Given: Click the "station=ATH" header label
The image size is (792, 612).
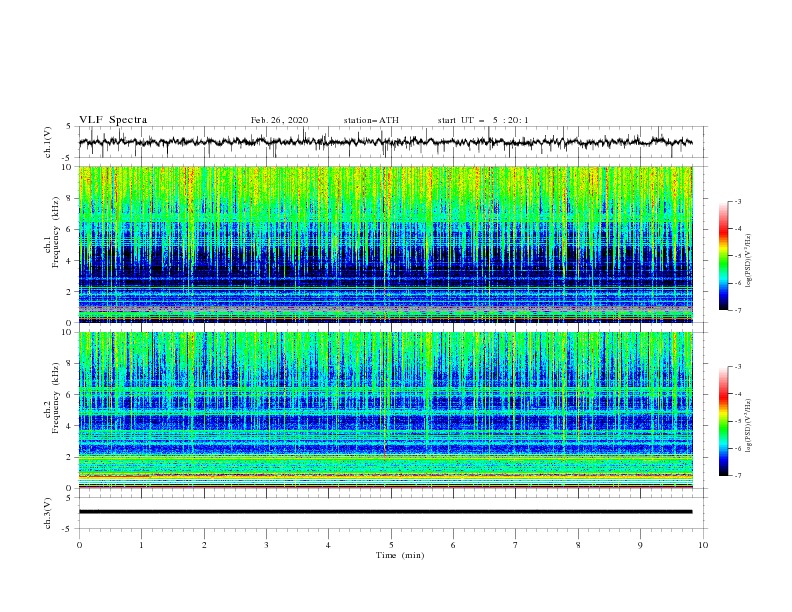Looking at the screenshot, I should point(371,120).
